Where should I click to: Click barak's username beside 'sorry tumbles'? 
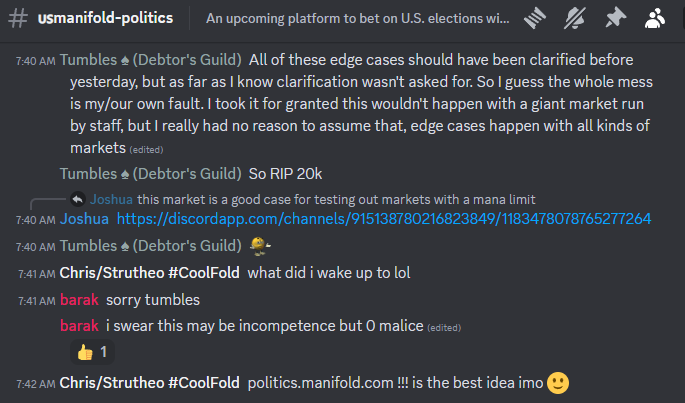tap(79, 299)
